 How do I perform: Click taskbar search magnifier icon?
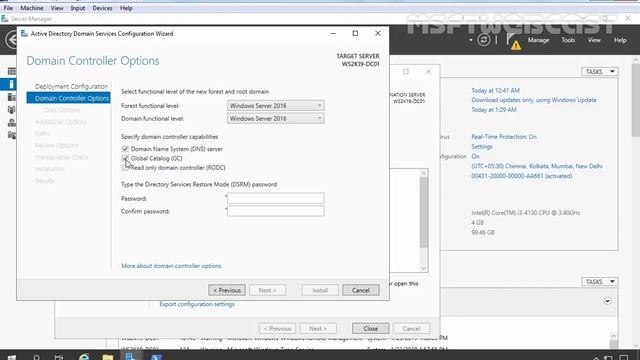(36, 357)
